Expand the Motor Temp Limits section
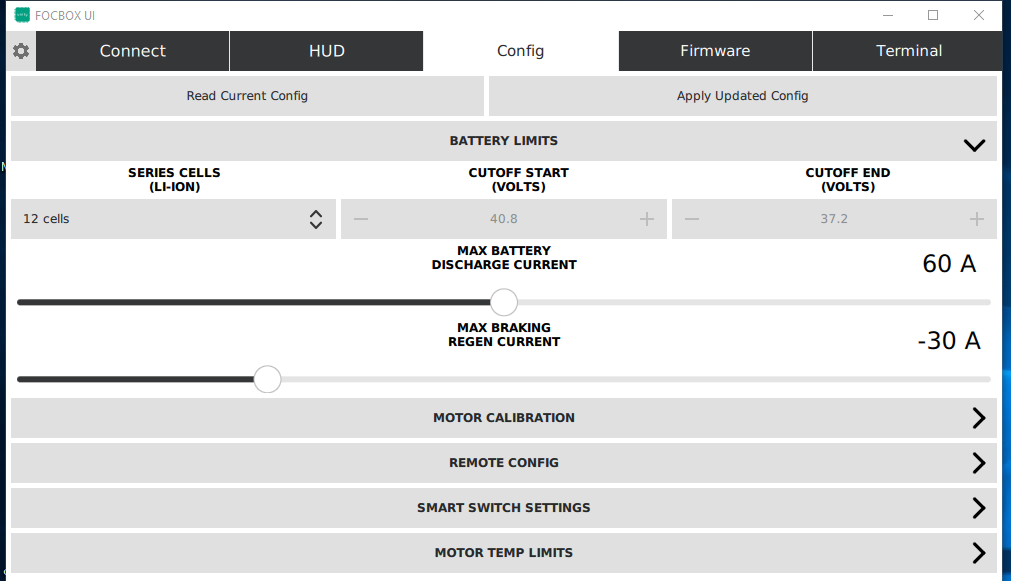 978,553
